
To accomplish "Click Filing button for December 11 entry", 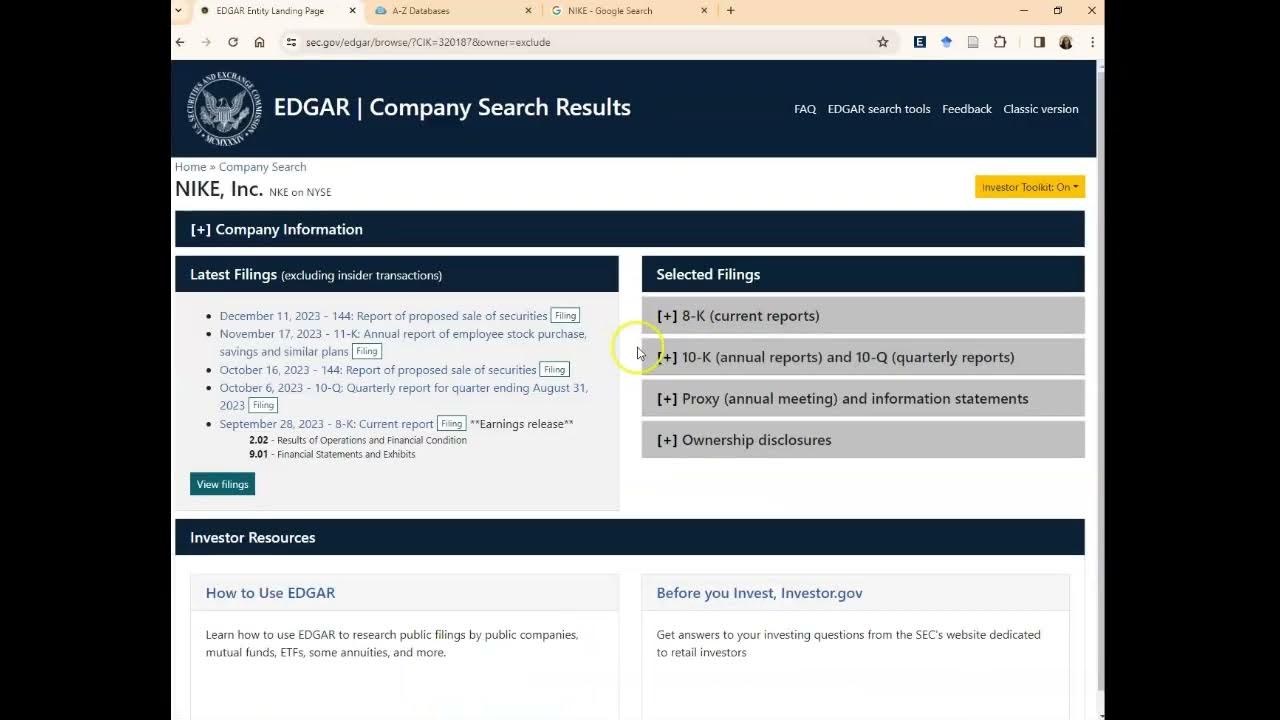I will (565, 316).
